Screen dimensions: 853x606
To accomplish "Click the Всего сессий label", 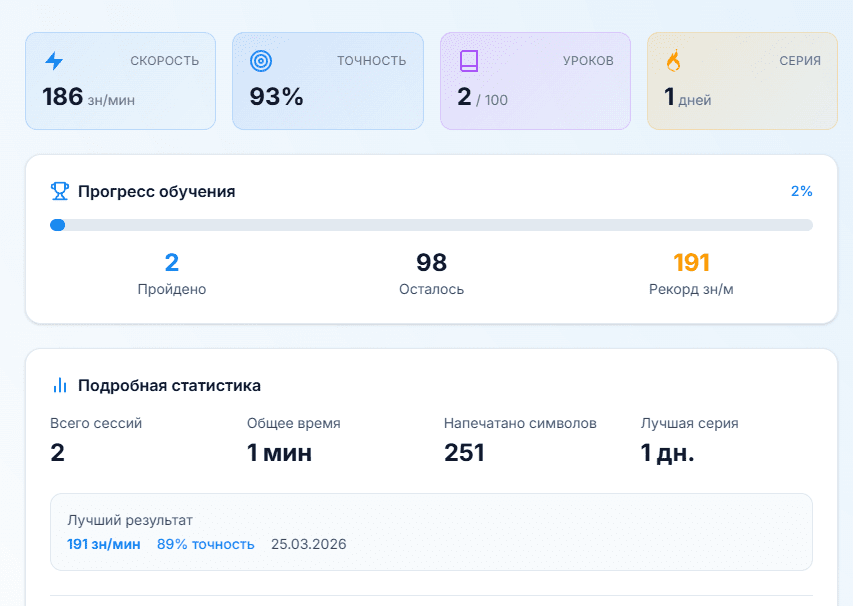I will tap(96, 423).
